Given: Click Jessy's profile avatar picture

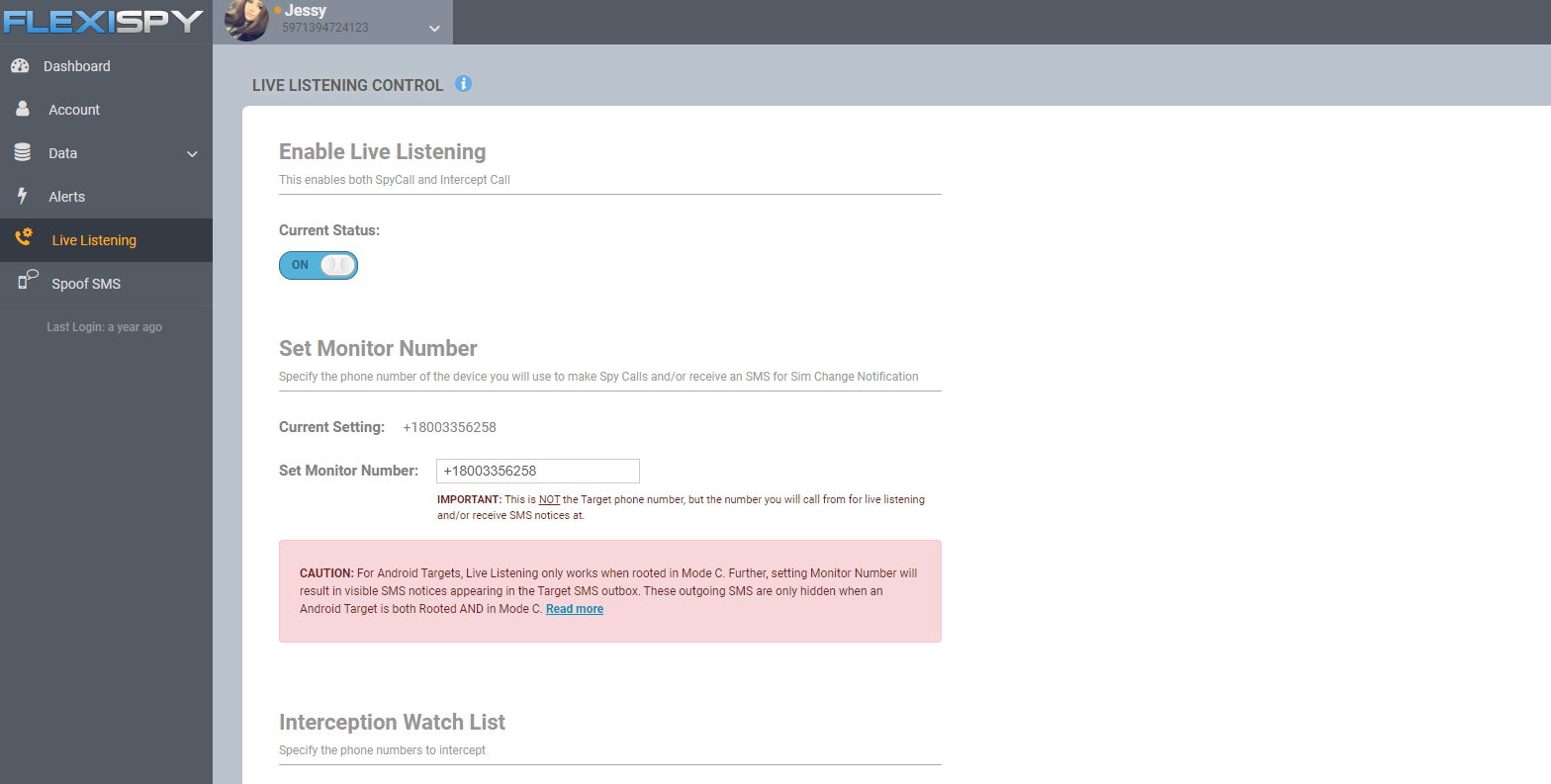Looking at the screenshot, I should click(246, 21).
